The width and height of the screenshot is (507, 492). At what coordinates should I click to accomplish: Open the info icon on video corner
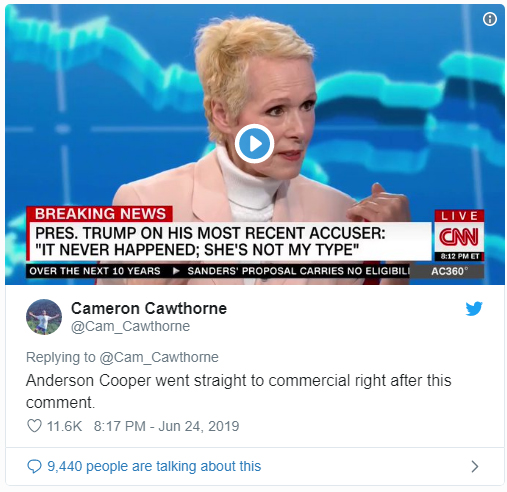coord(490,19)
